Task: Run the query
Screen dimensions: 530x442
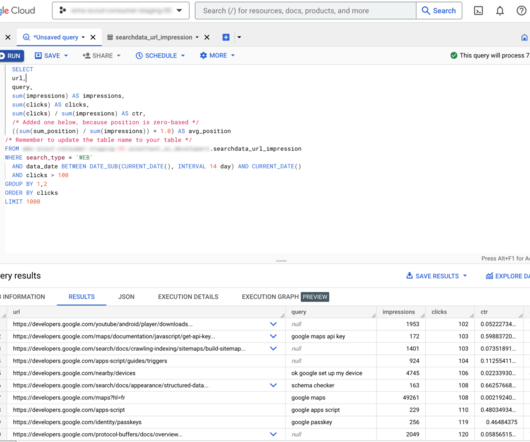Action: (11, 56)
